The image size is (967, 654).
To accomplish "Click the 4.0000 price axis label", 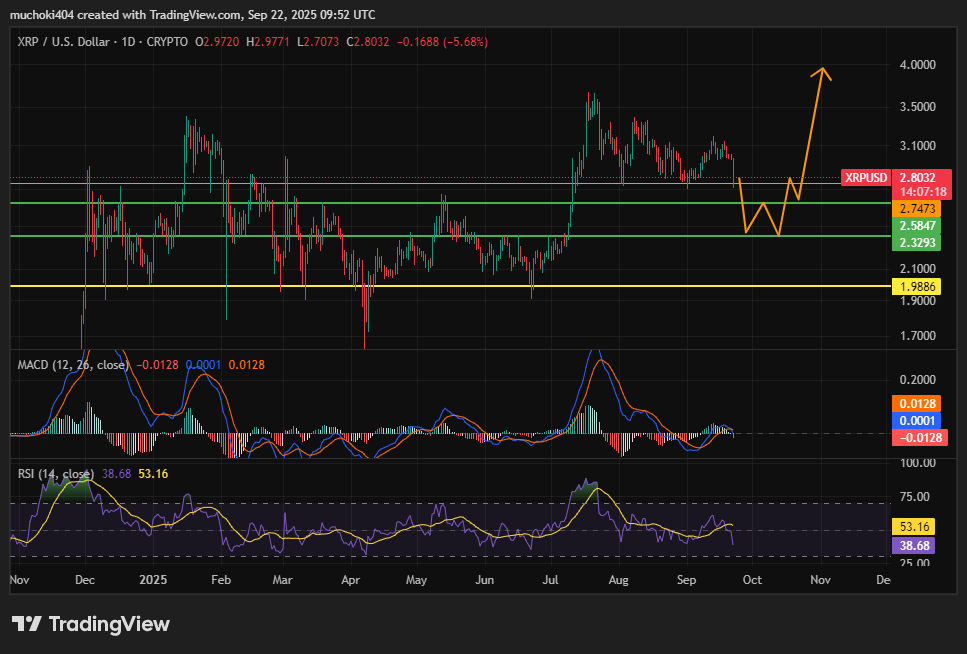I will (x=918, y=65).
